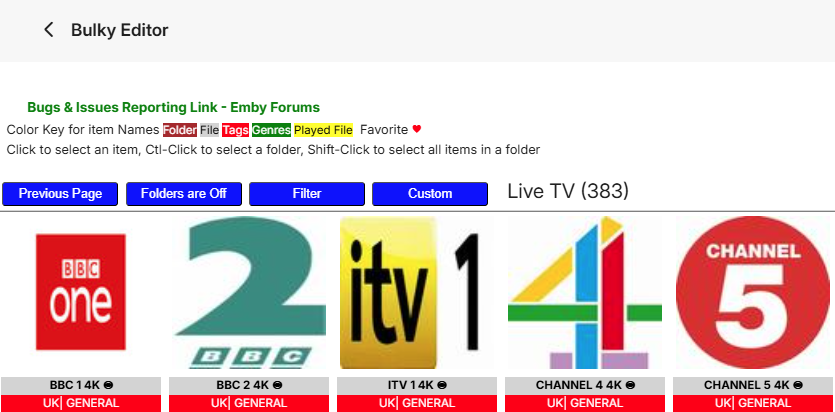Select the Channel 4 logo thumbnail
Image resolution: width=835 pixels, height=412 pixels.
[x=585, y=292]
